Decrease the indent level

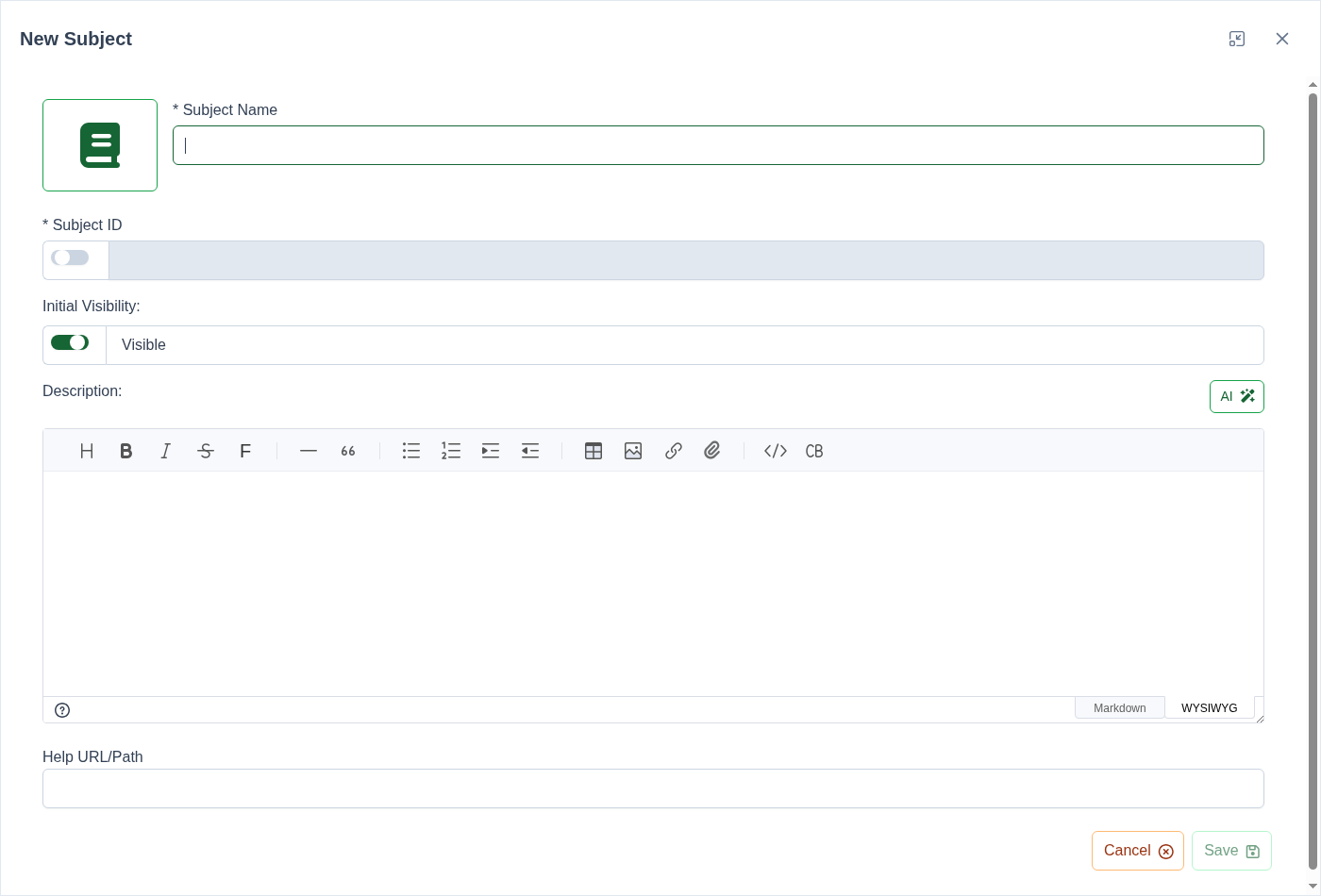pyautogui.click(x=530, y=451)
